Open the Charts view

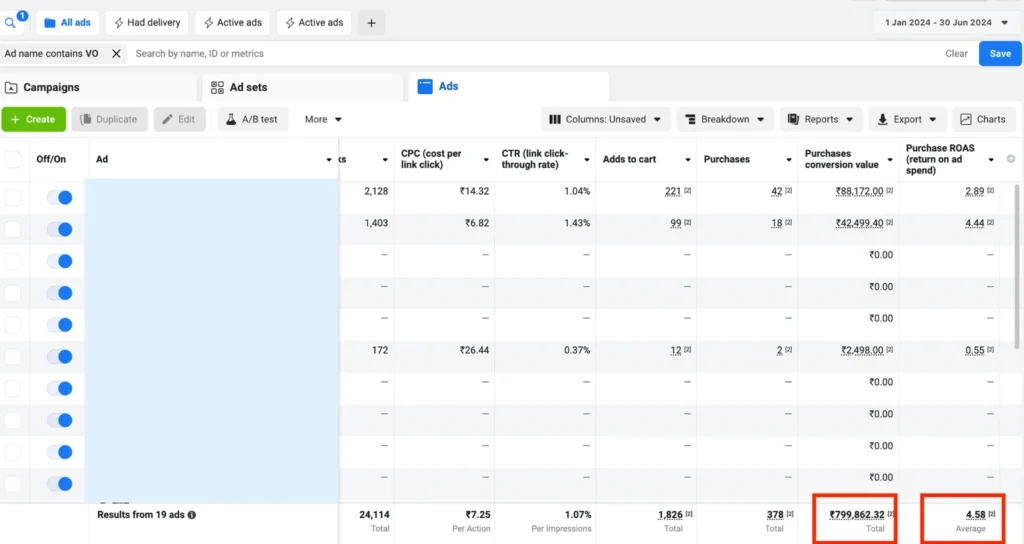coord(983,120)
